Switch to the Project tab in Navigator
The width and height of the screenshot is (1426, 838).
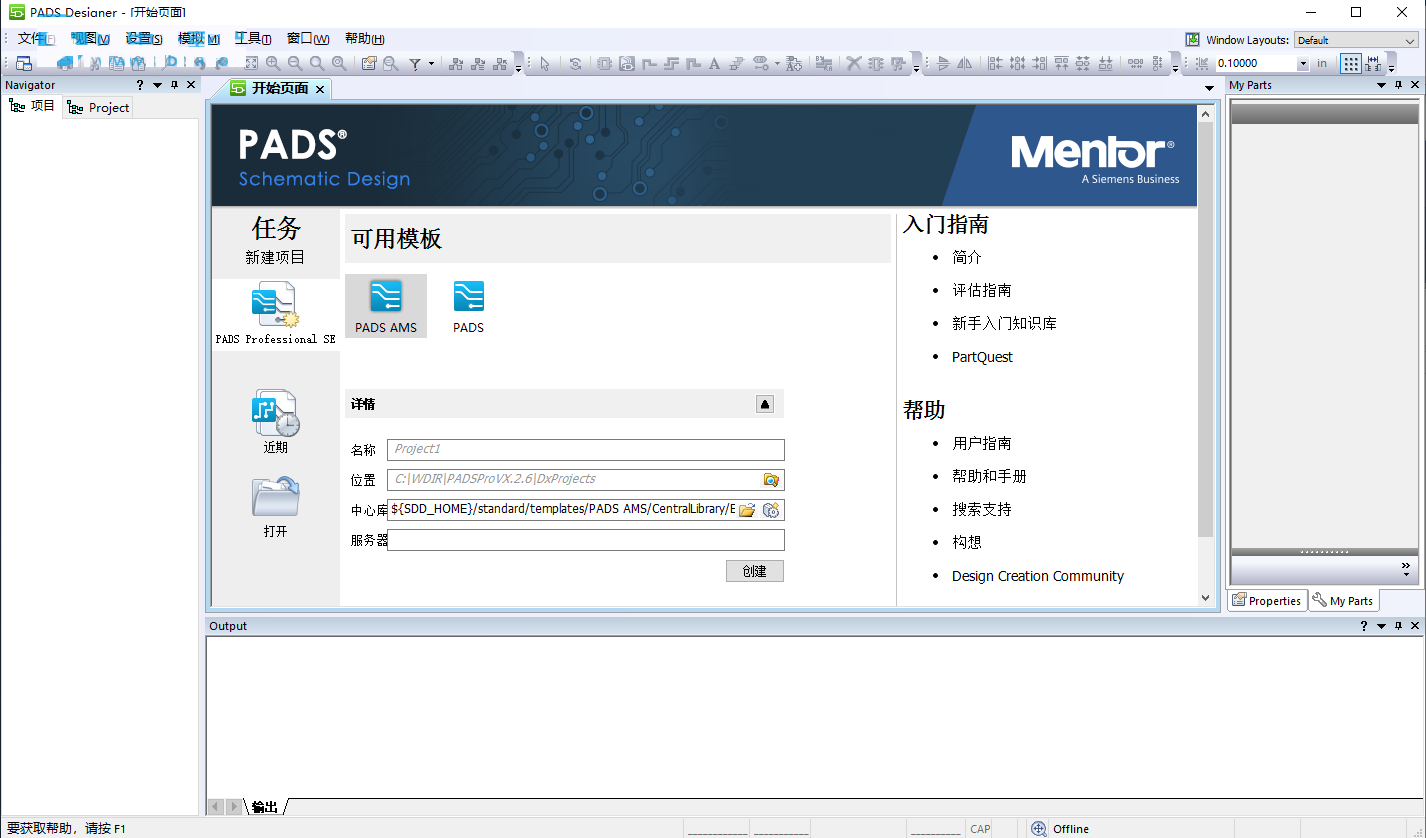tap(98, 107)
